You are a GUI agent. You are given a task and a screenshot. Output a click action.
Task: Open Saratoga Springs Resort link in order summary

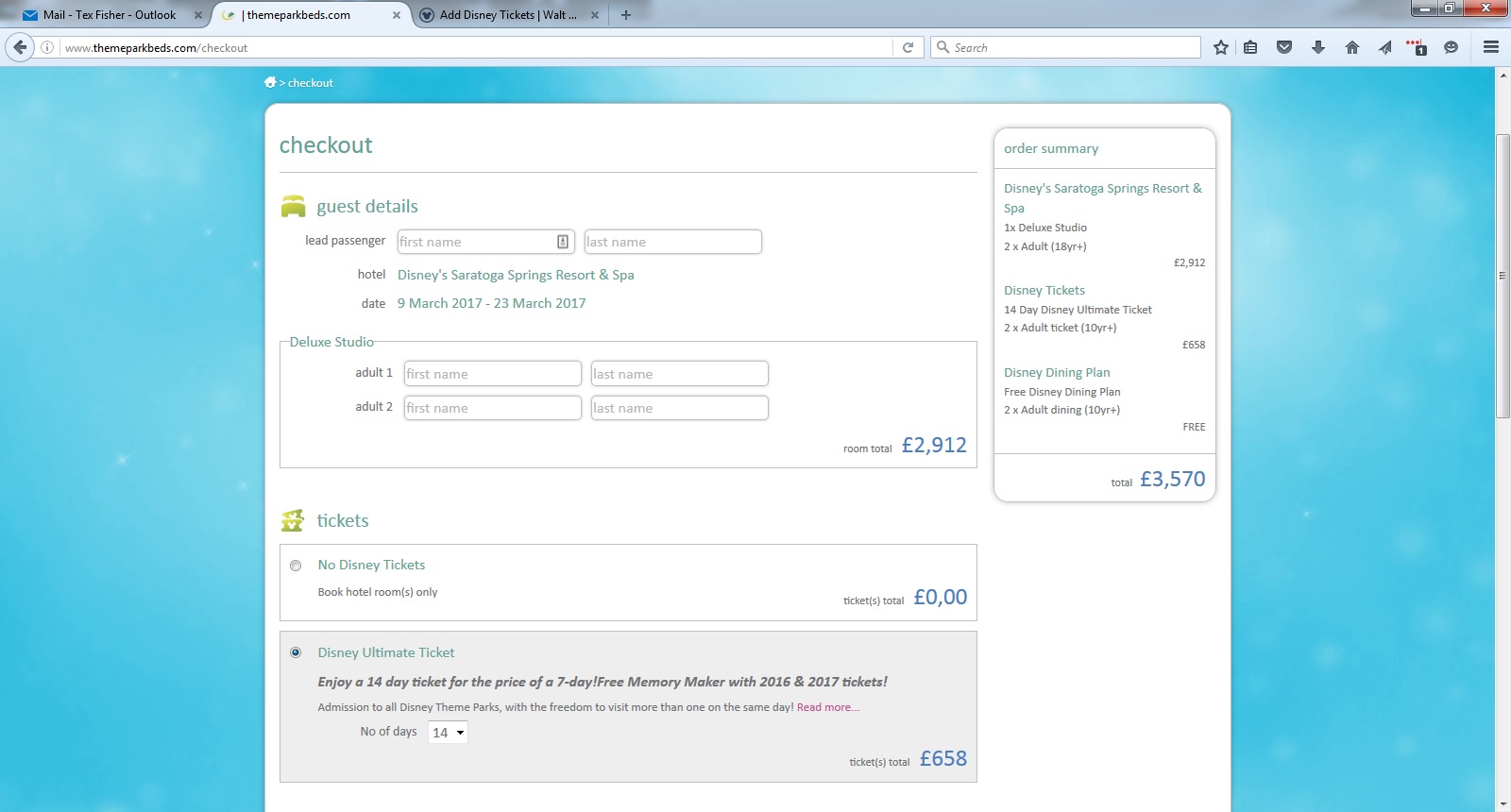click(1103, 198)
